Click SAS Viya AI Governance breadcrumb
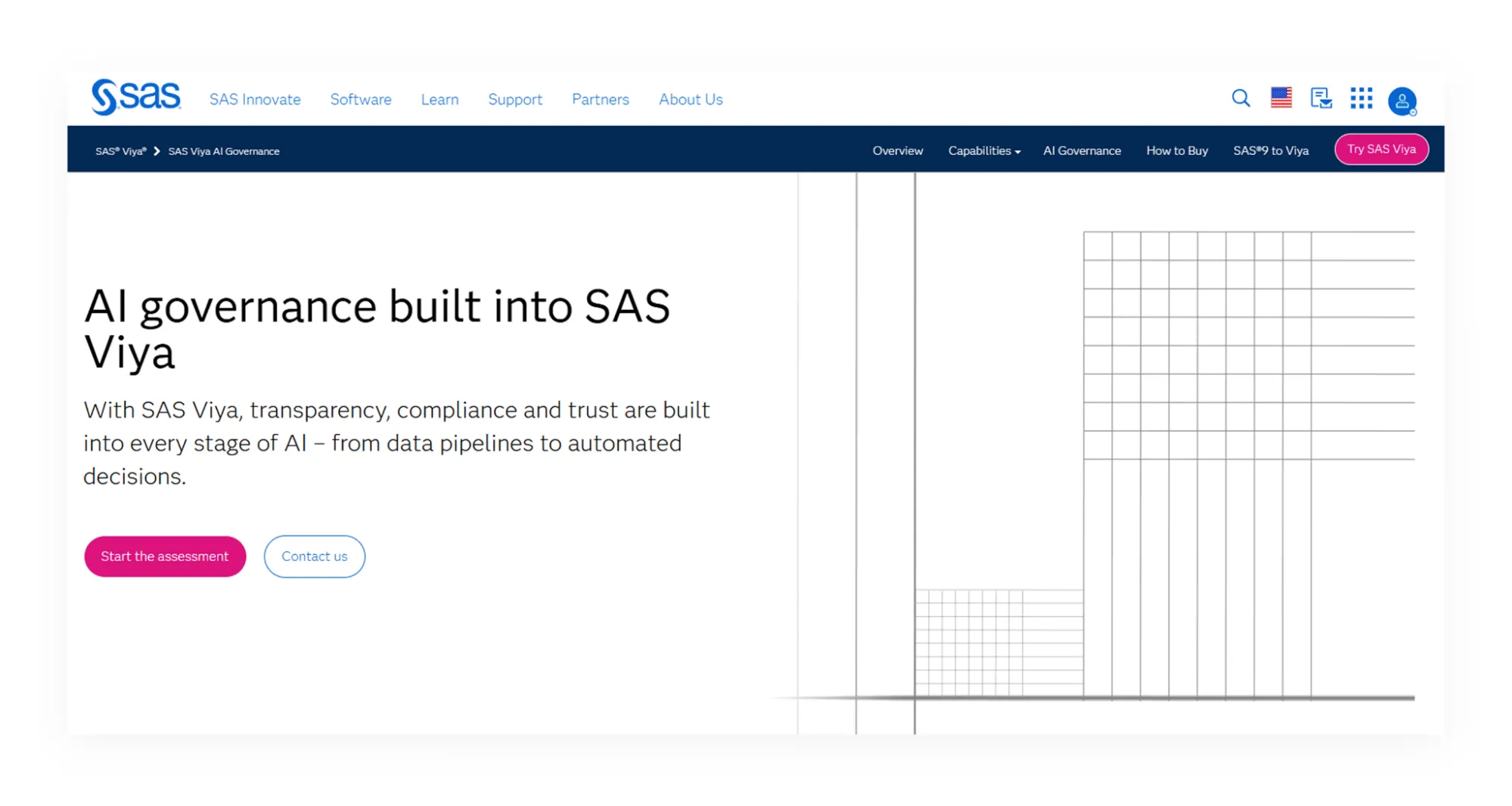Screen dimensions: 1512x806 tap(224, 151)
